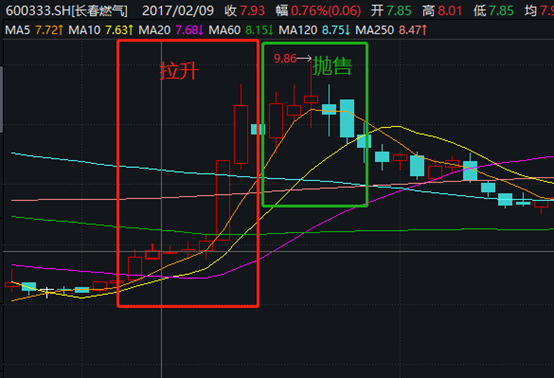Click the last red candlestick at right edge
This screenshot has width=554, height=378.
coord(541,205)
